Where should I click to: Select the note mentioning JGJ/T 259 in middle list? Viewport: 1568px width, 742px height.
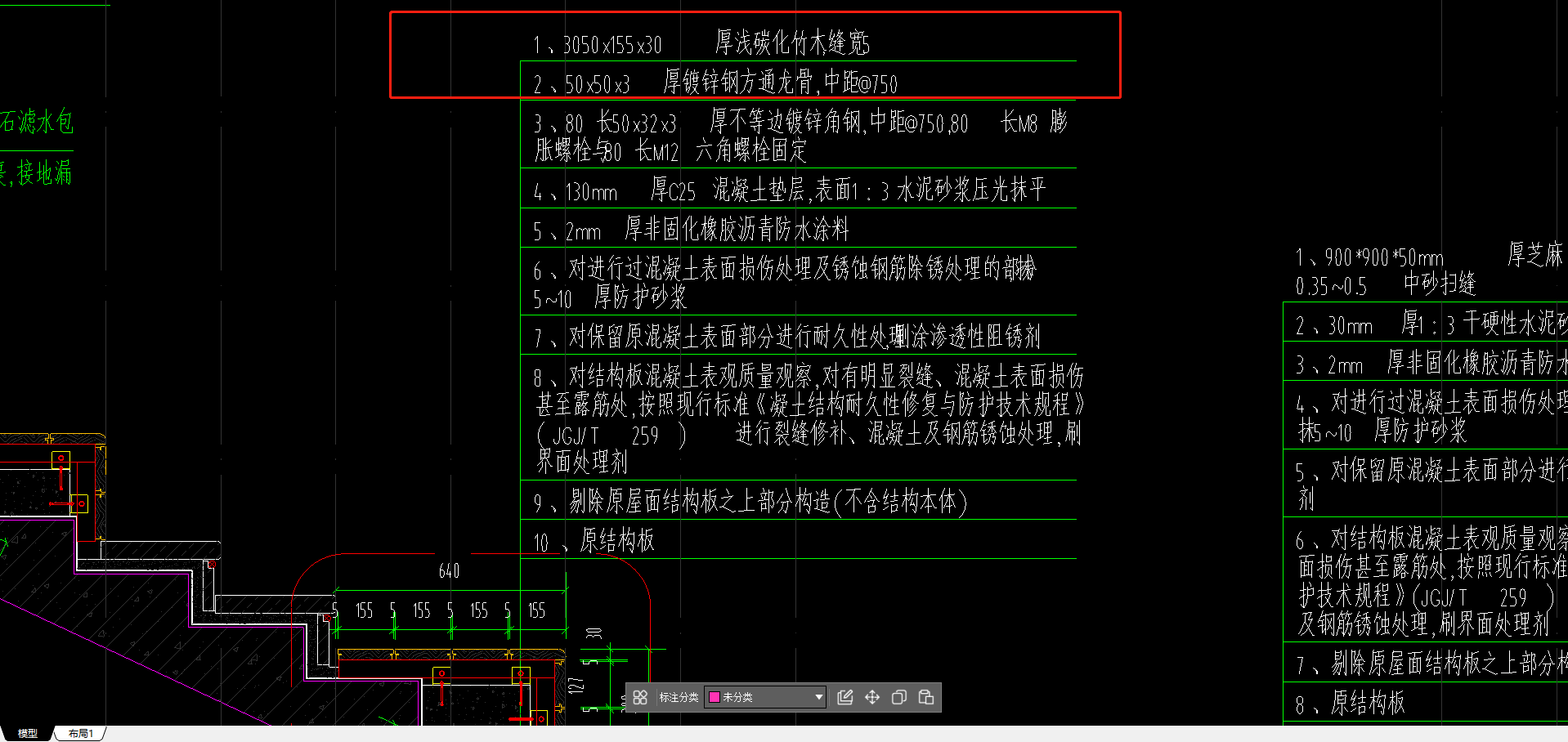coord(809,419)
